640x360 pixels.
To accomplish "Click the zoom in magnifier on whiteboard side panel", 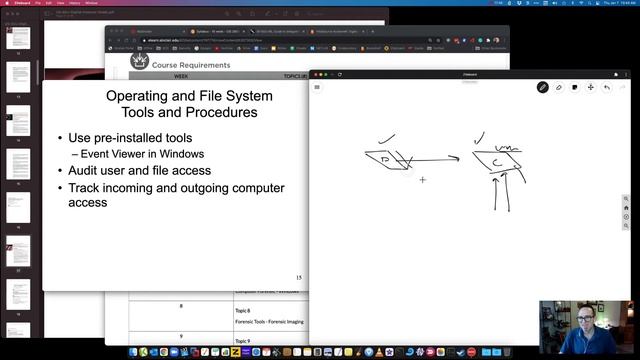I will coord(626,199).
